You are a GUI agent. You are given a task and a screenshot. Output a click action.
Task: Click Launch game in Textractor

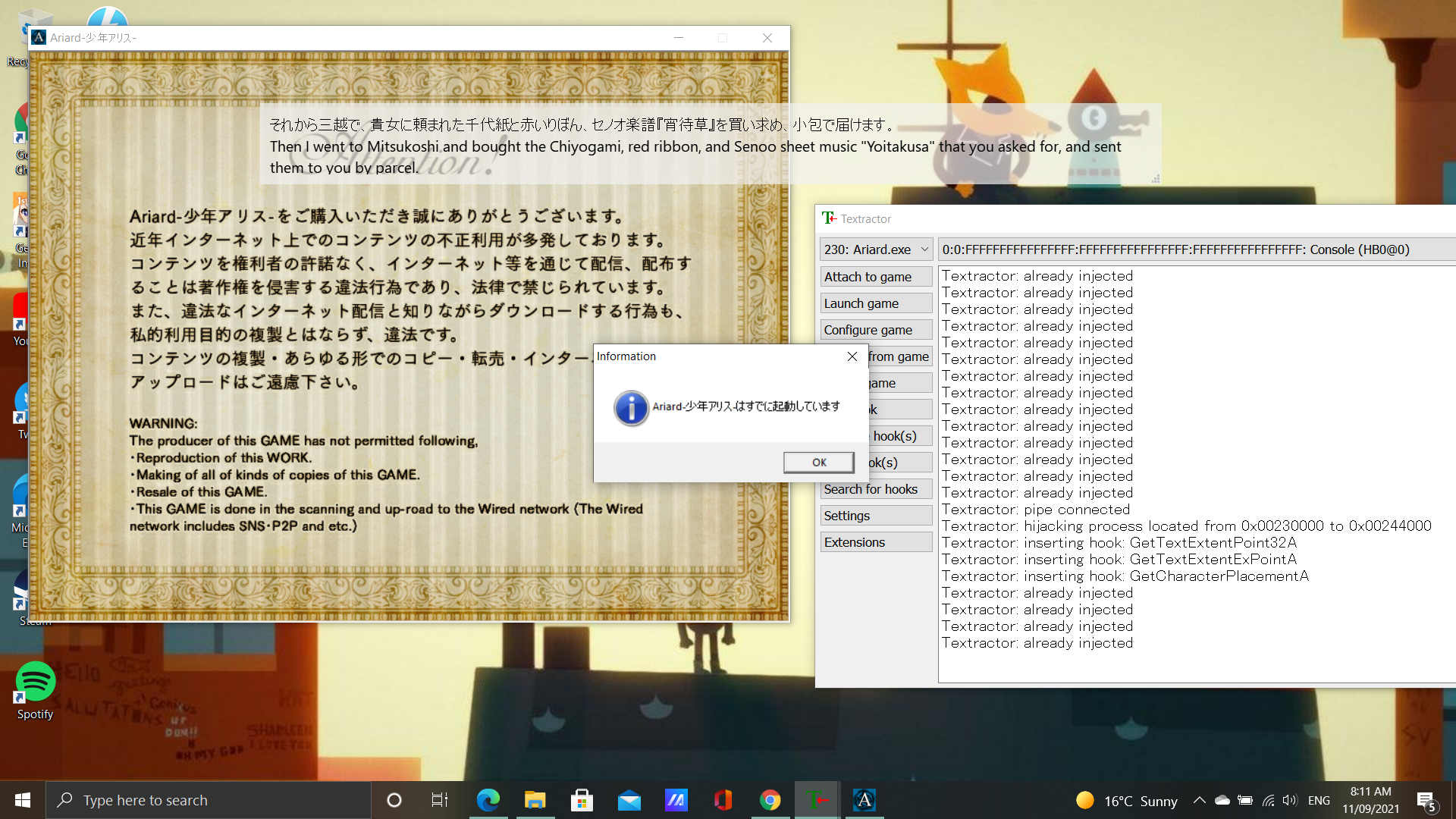pos(877,303)
